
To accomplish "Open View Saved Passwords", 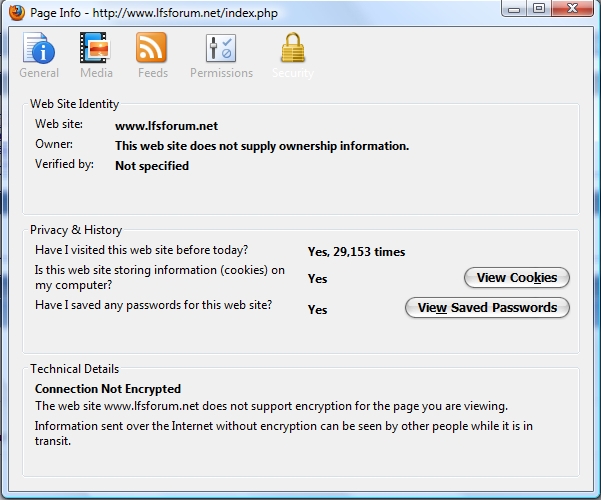I will click(487, 308).
